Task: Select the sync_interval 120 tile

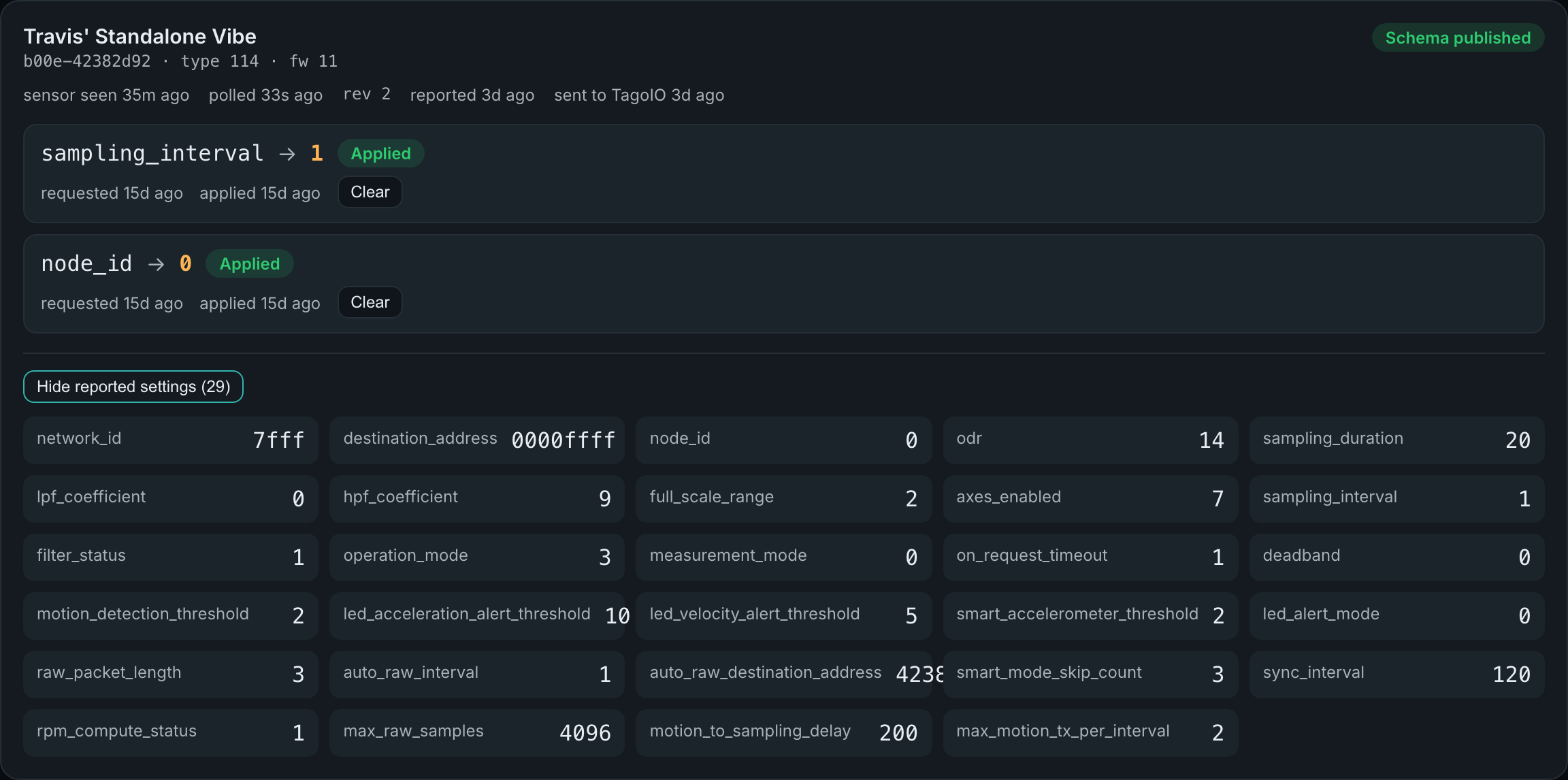Action: pos(1396,674)
